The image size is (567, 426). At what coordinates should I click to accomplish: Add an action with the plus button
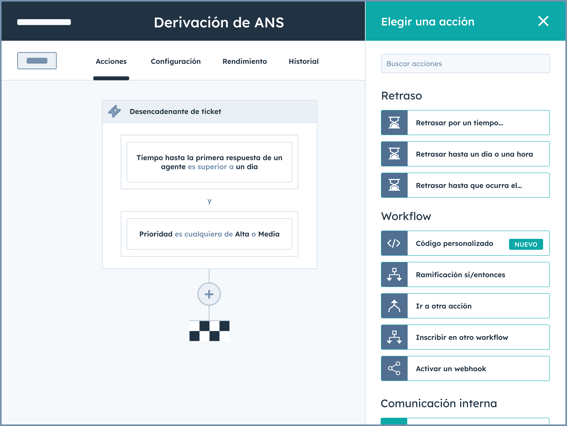click(209, 294)
